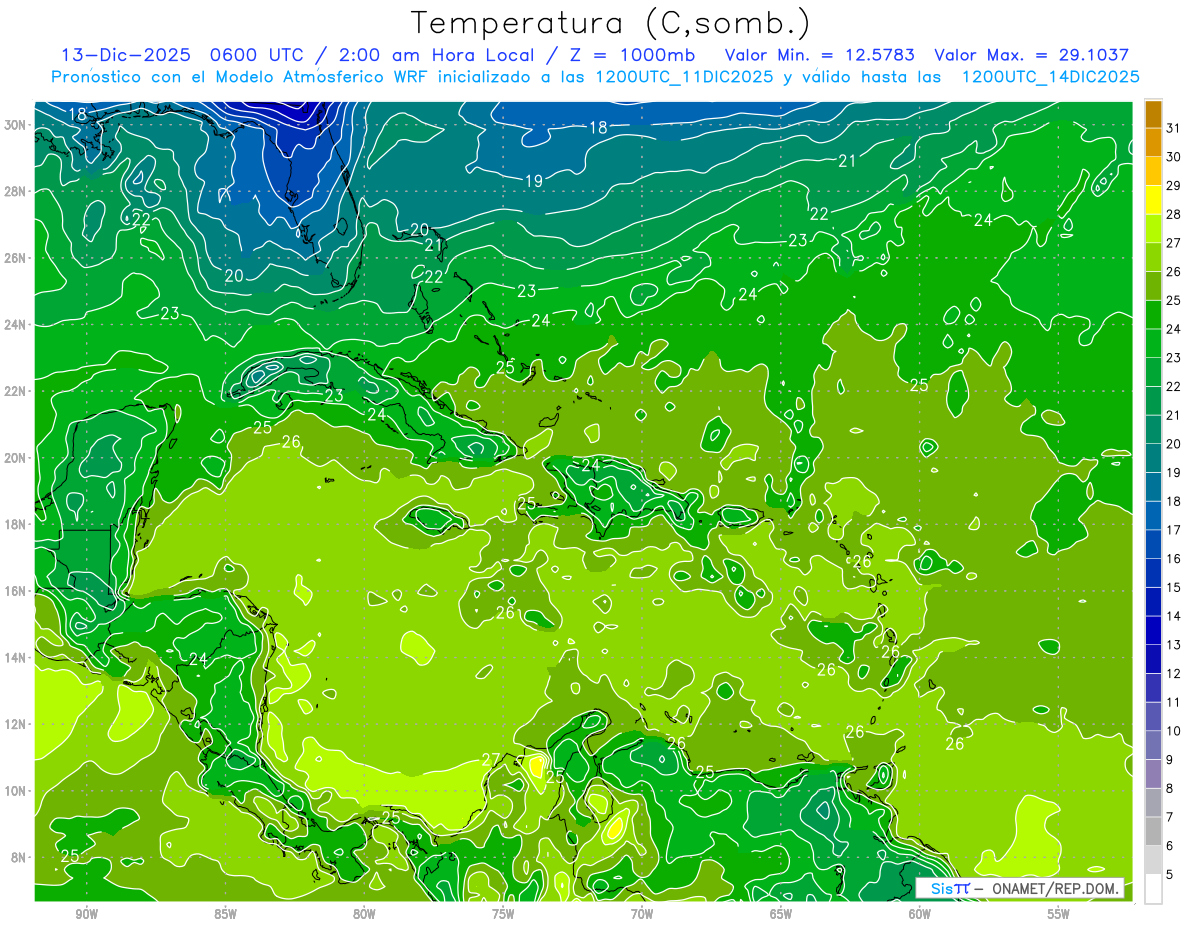The width and height of the screenshot is (1200, 927).
Task: Click the 24N latitude label
Action: coord(17,324)
